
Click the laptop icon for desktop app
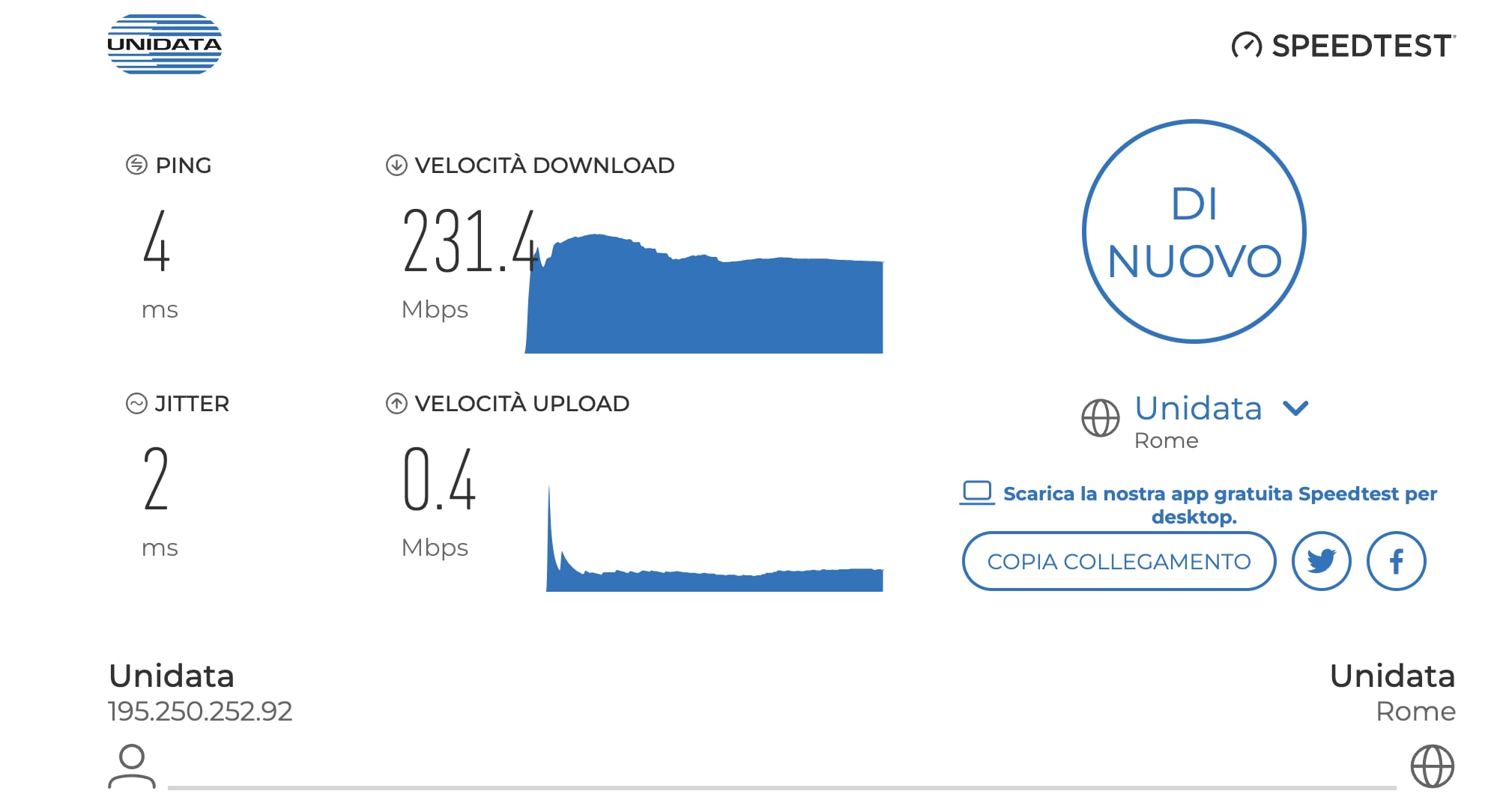[977, 493]
